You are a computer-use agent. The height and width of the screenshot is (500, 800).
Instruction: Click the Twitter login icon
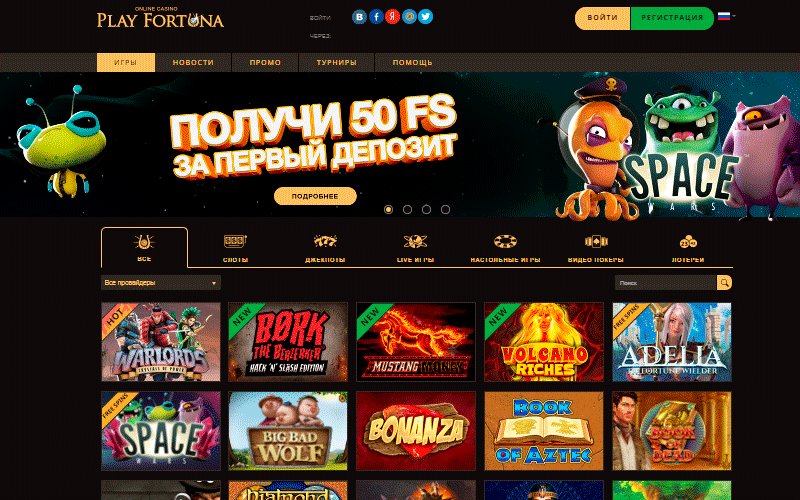pos(426,17)
